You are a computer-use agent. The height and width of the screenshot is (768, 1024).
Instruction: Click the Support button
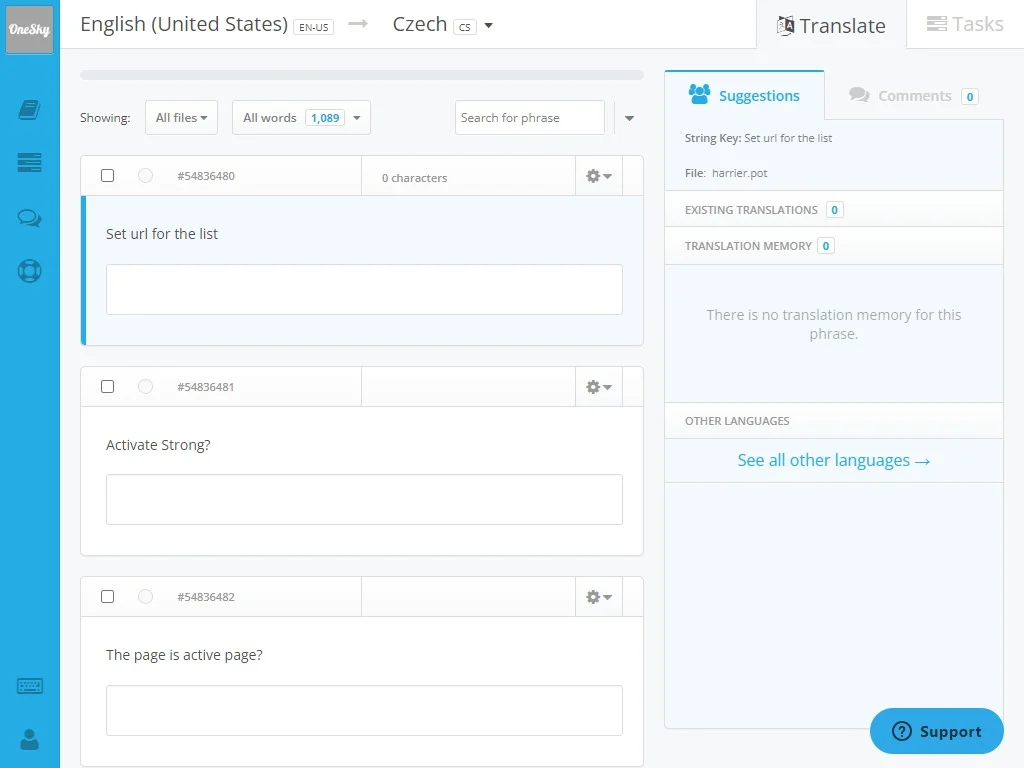pyautogui.click(x=936, y=731)
